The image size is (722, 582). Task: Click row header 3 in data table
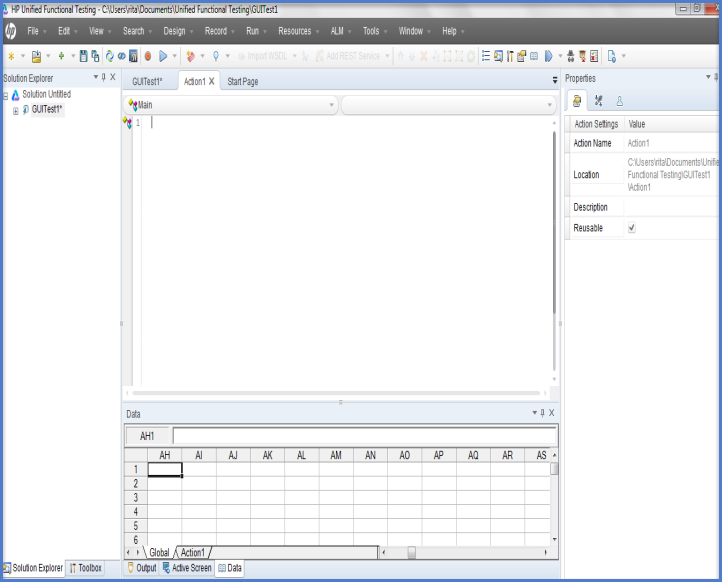coord(136,497)
